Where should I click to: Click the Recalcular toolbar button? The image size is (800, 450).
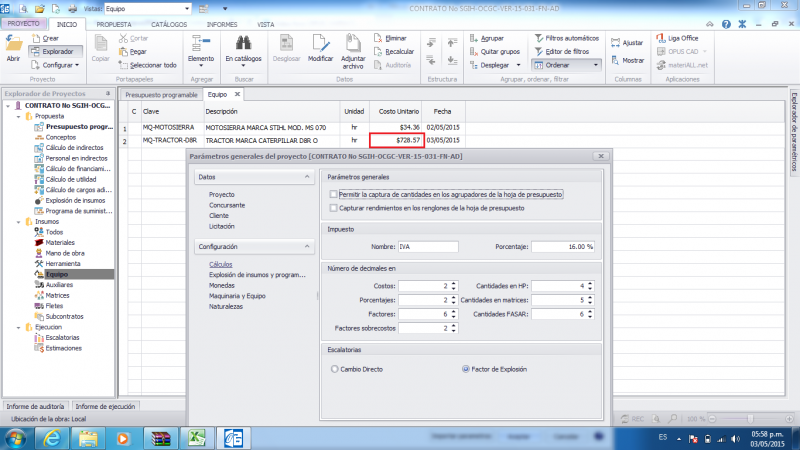coord(394,51)
